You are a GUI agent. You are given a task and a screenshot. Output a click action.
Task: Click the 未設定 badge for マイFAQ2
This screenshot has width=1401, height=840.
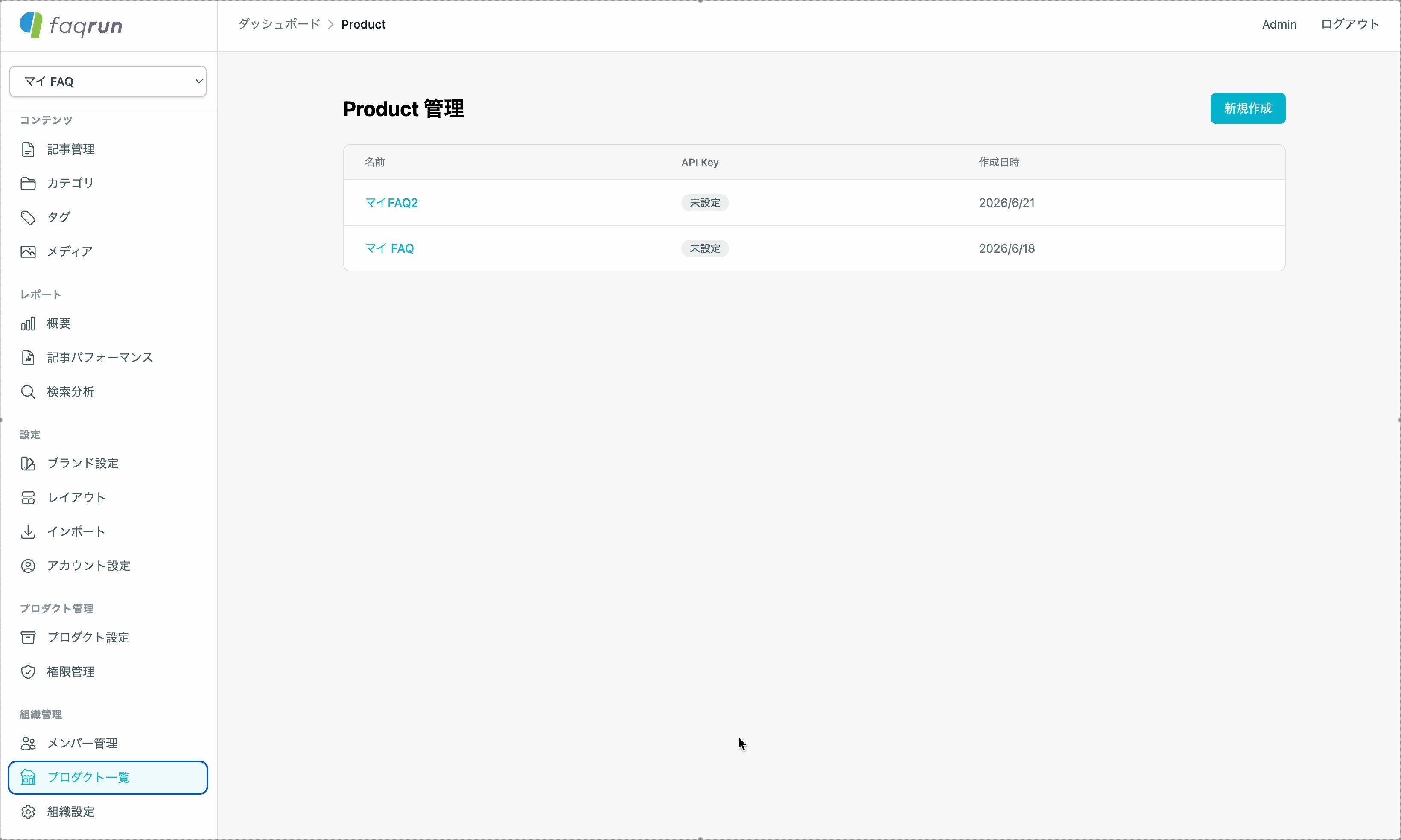point(705,203)
